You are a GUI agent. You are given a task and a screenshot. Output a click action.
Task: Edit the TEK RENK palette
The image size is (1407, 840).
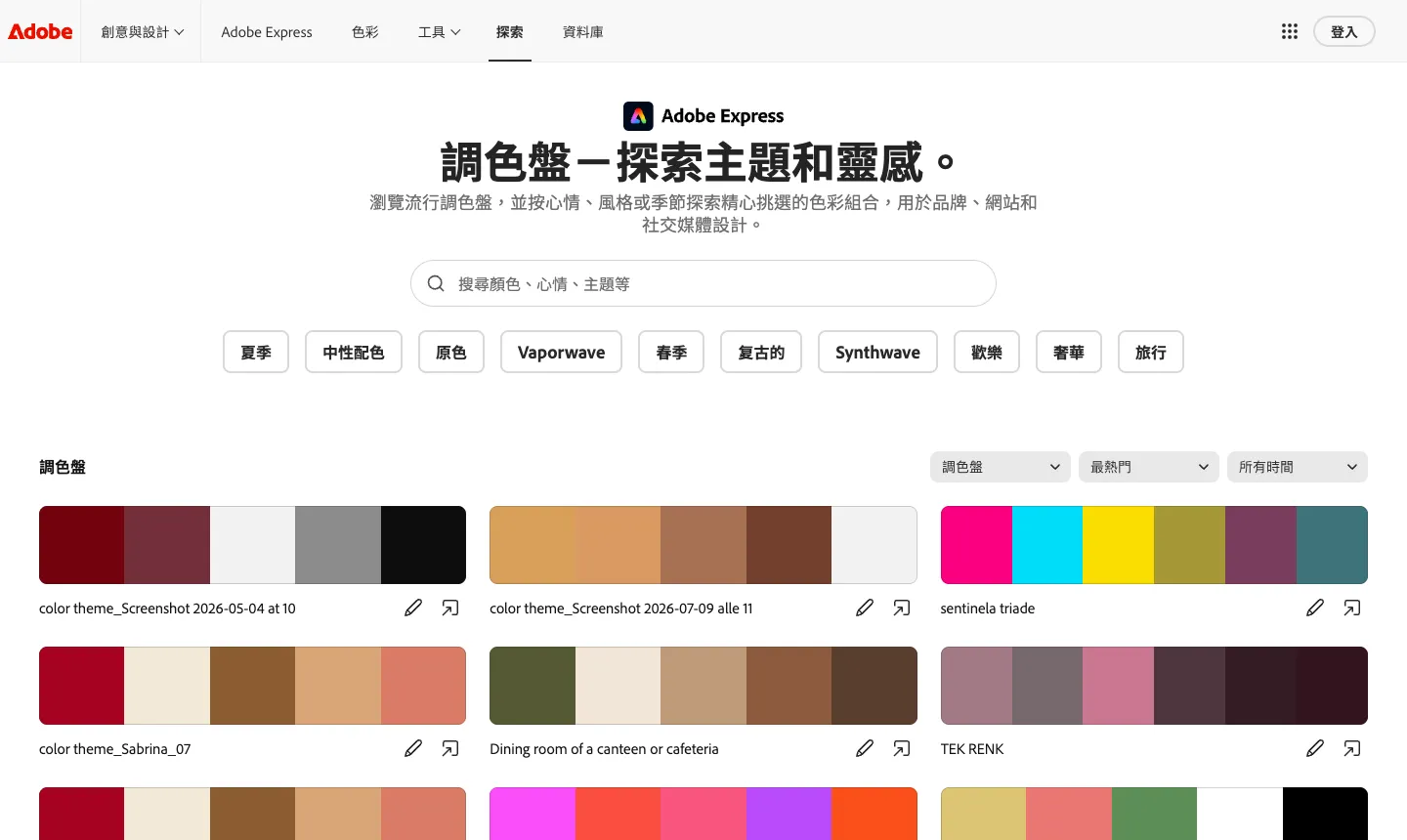tap(1315, 748)
